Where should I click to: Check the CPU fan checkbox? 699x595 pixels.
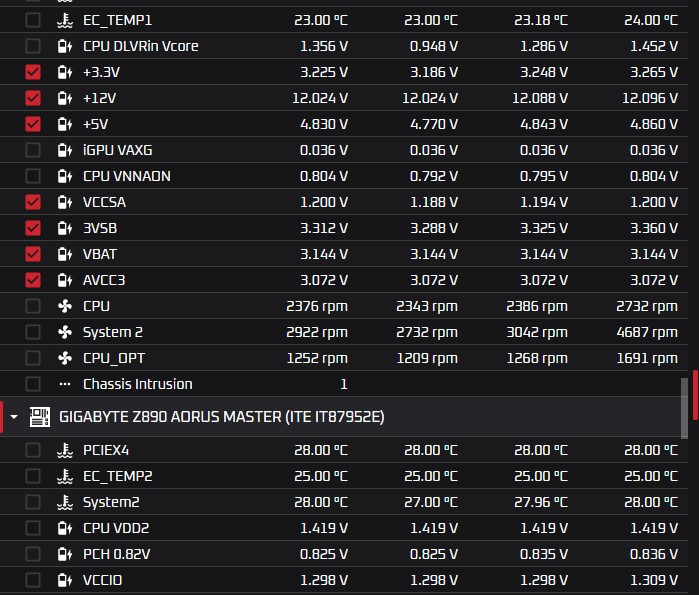33,306
